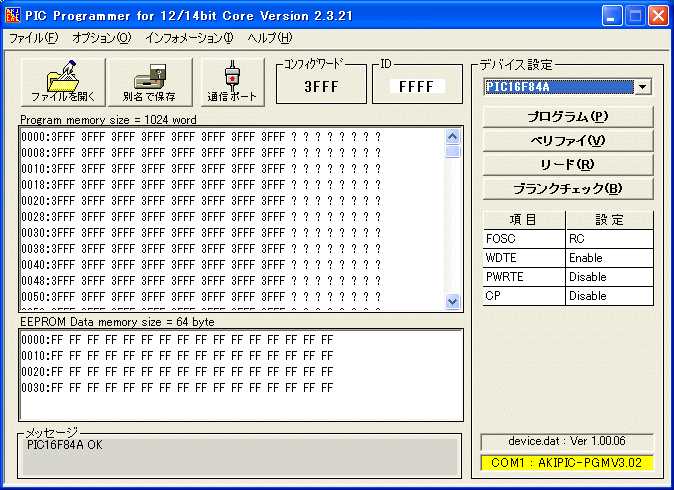
Task: Open the インフォメーション(I) menu
Action: click(188, 38)
